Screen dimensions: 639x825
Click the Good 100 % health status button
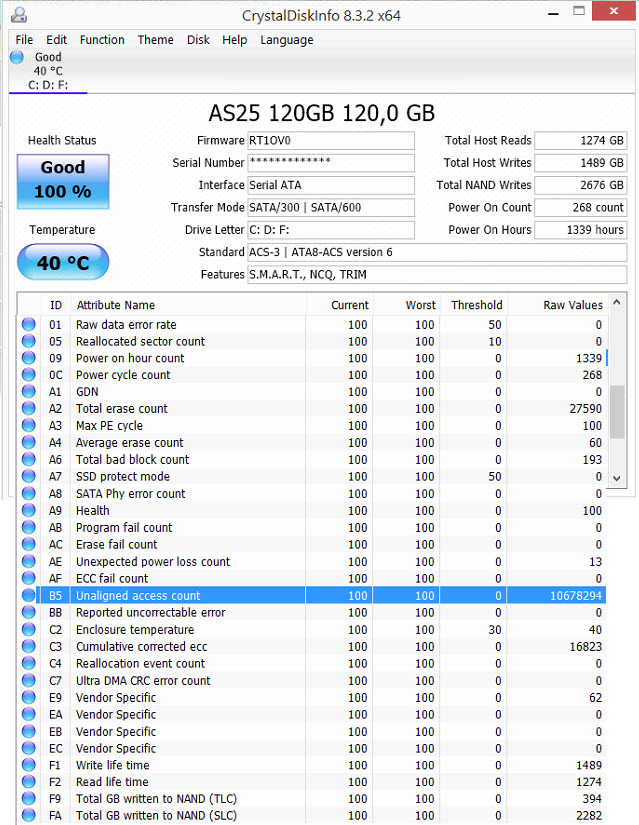click(63, 182)
